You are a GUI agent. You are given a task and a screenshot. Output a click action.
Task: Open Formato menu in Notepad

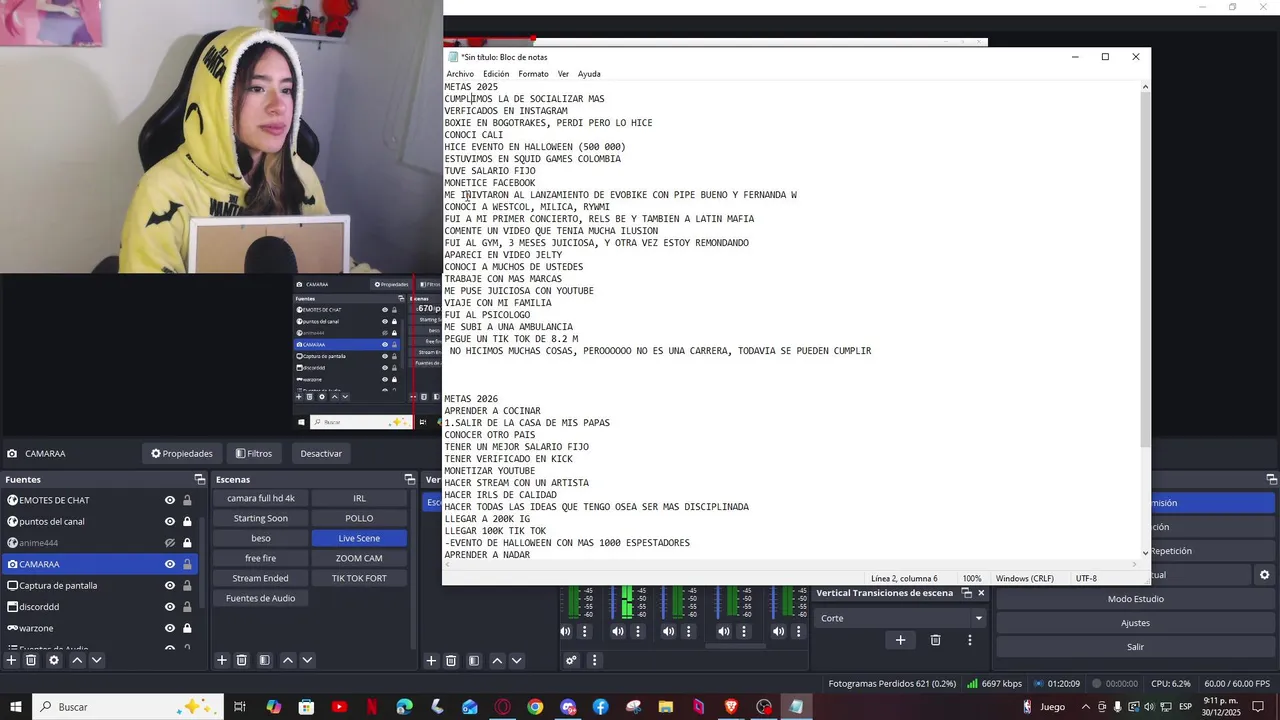pyautogui.click(x=533, y=74)
